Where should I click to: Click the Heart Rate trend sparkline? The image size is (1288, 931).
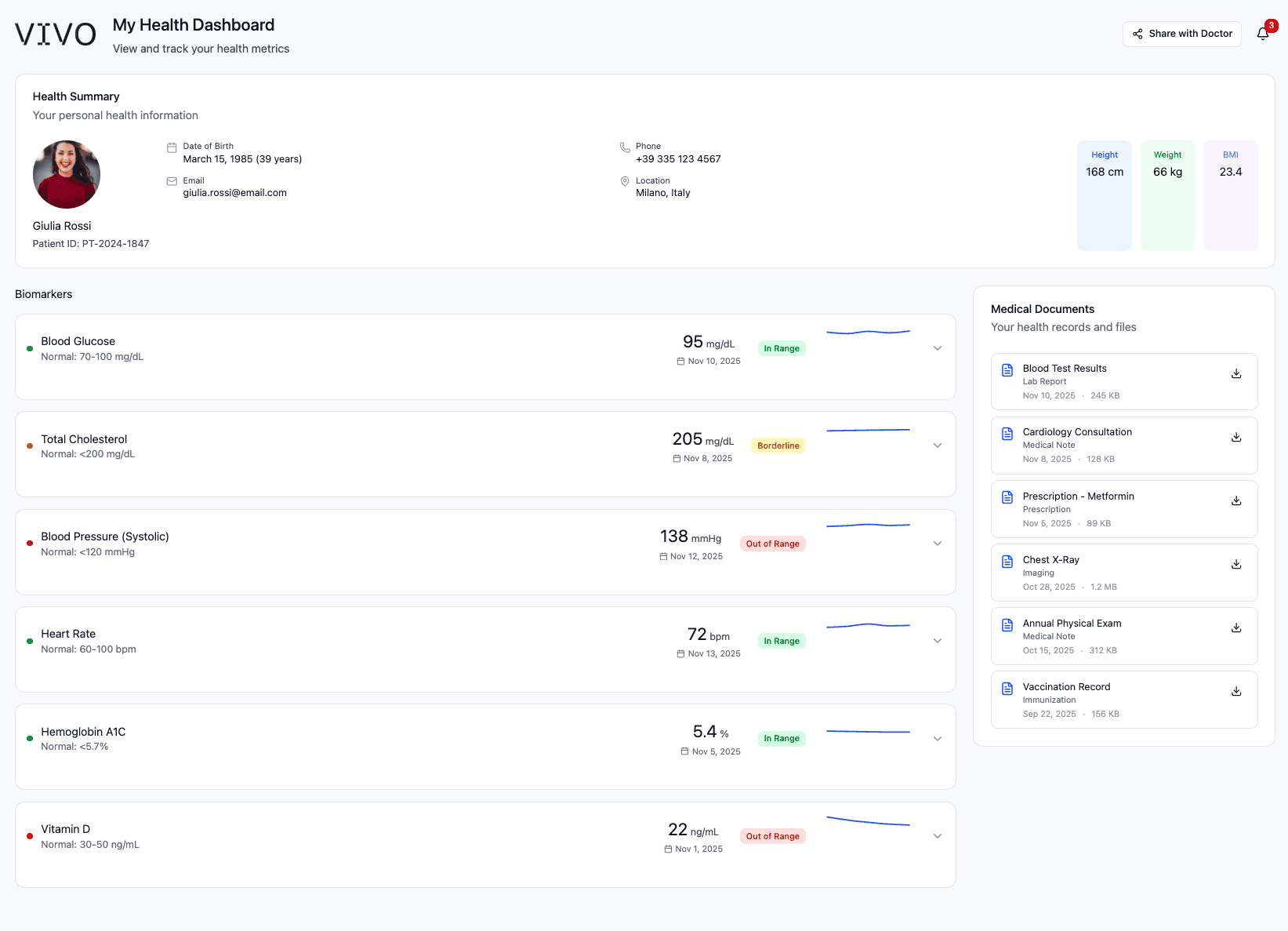868,626
